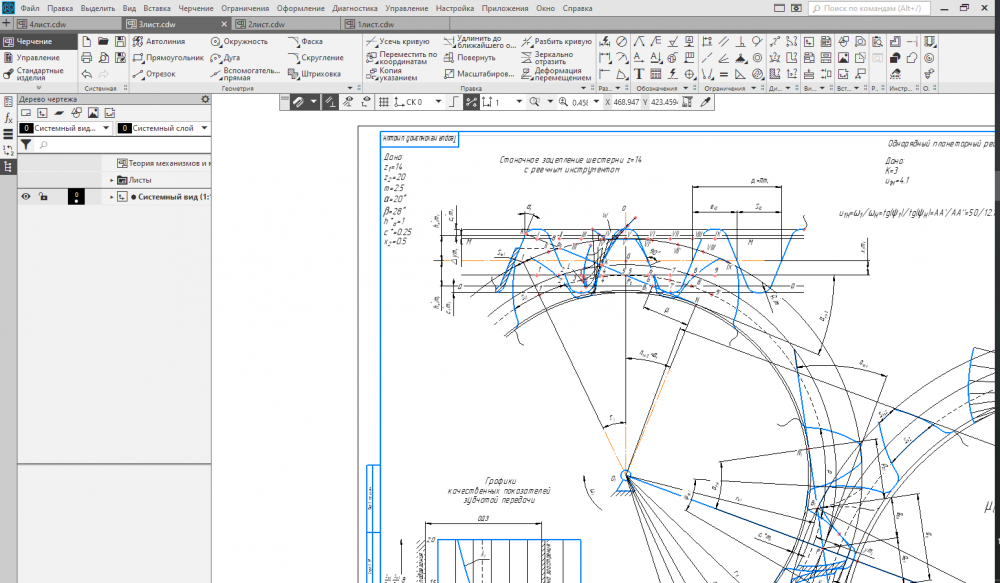Click the Управление toolset button
This screenshot has height=583, width=1000.
click(38, 58)
